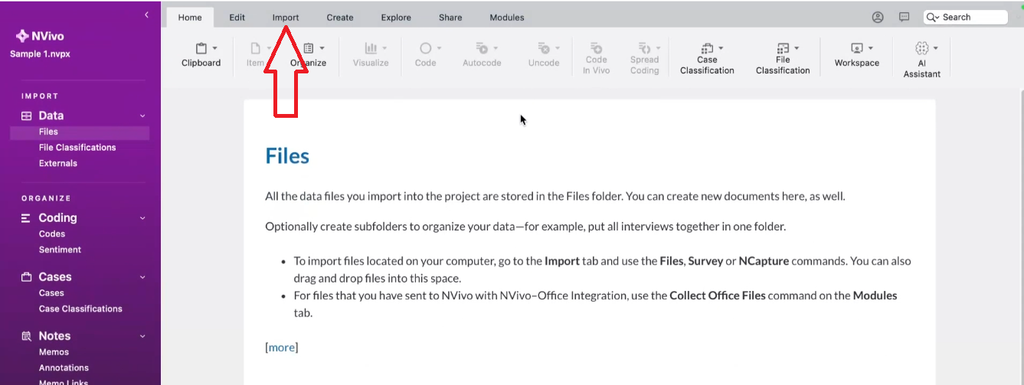Select Memos in the sidebar
The image size is (1024, 385).
[54, 352]
